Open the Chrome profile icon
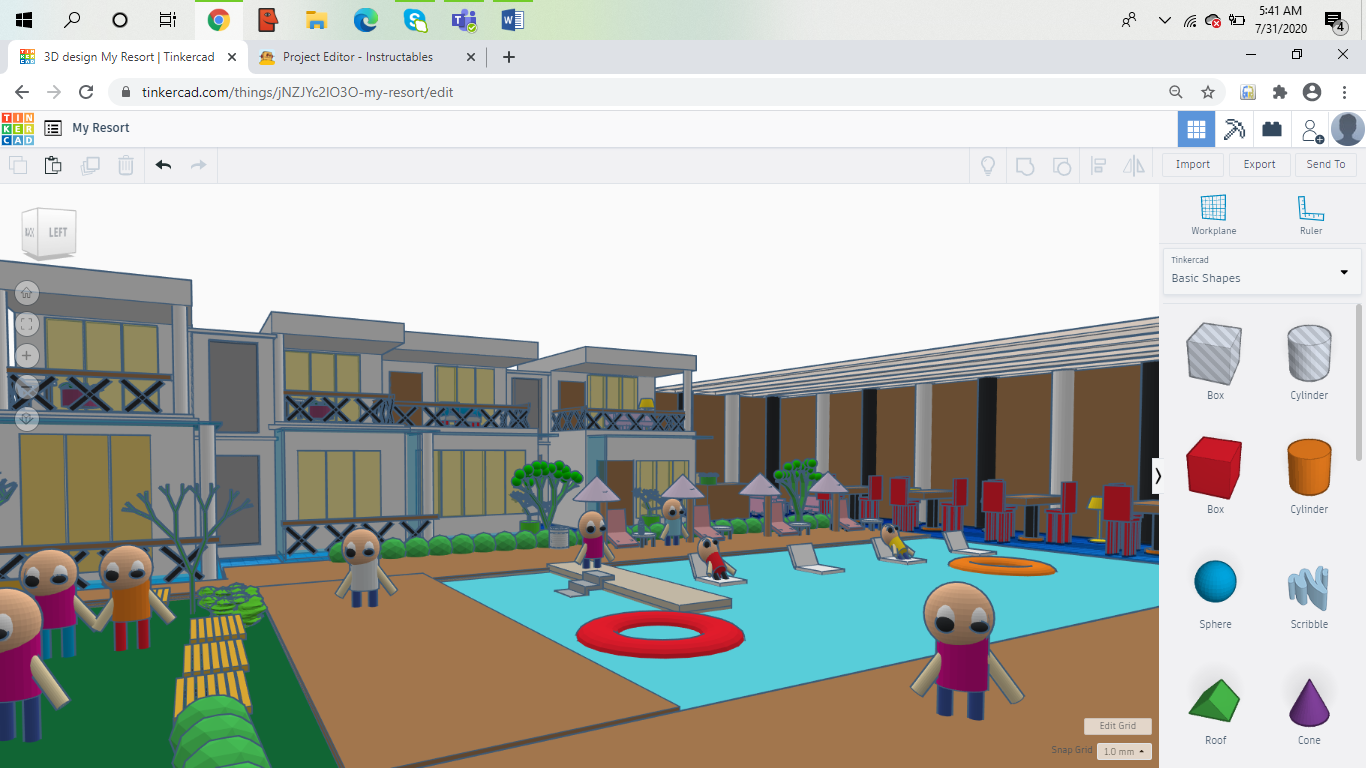 (x=1312, y=92)
